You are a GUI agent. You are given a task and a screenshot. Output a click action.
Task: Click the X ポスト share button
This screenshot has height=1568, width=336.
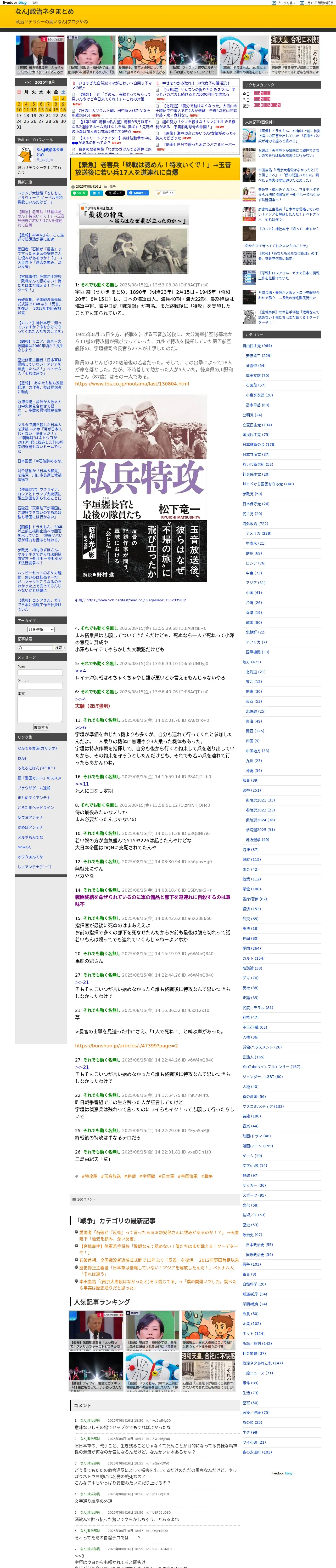(x=115, y=193)
